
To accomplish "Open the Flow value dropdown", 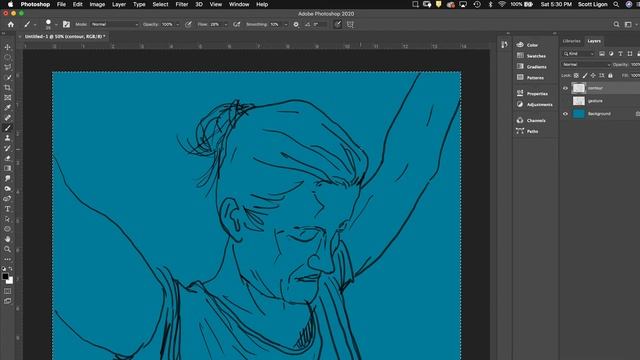I will (x=225, y=24).
